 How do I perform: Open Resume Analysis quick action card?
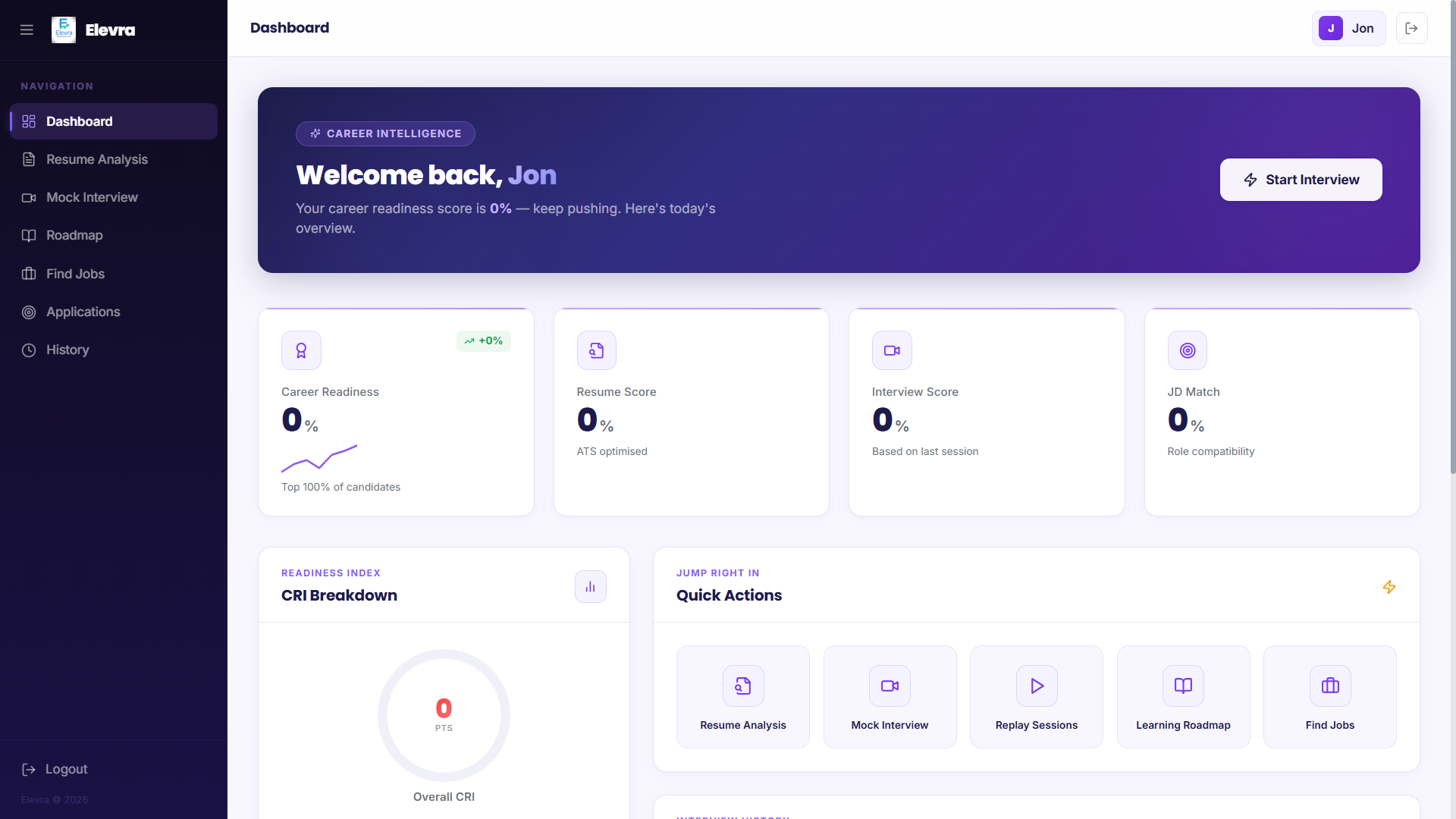742,697
